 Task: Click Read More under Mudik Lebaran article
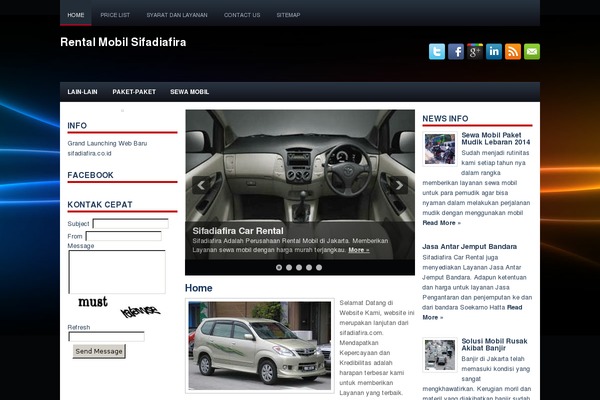[441, 223]
